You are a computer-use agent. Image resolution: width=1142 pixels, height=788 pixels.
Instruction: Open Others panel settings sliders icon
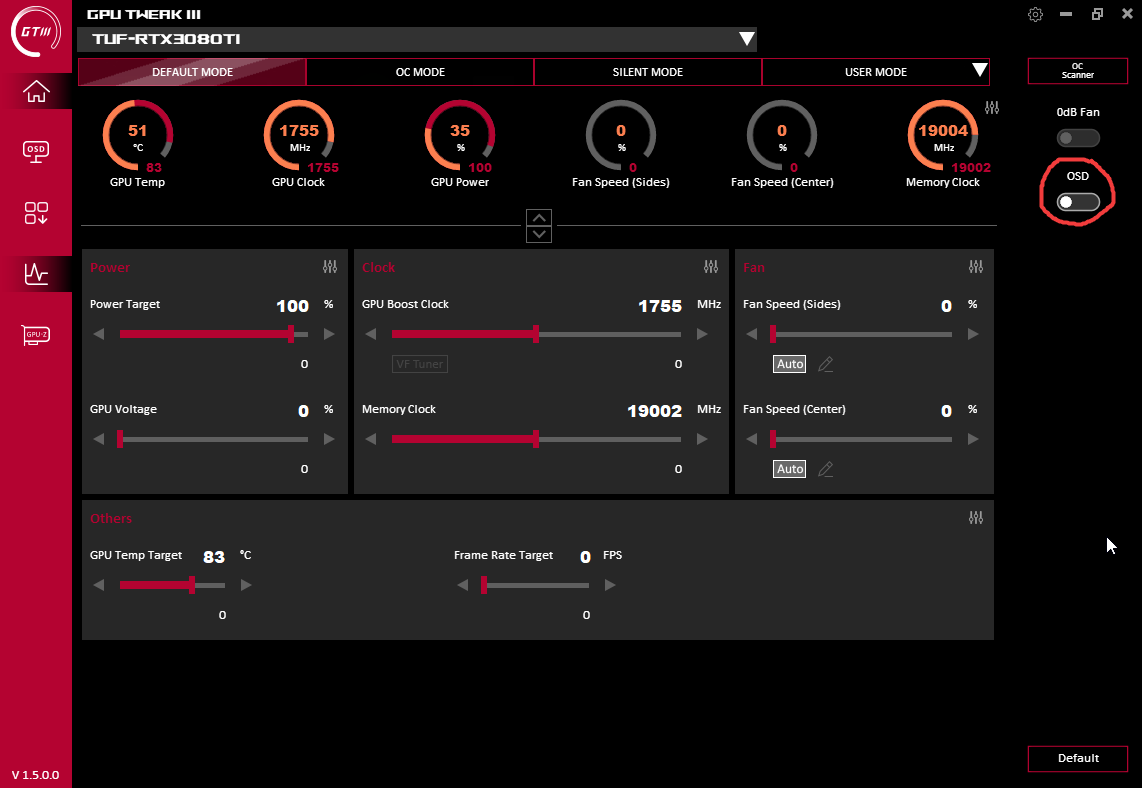coord(976,518)
